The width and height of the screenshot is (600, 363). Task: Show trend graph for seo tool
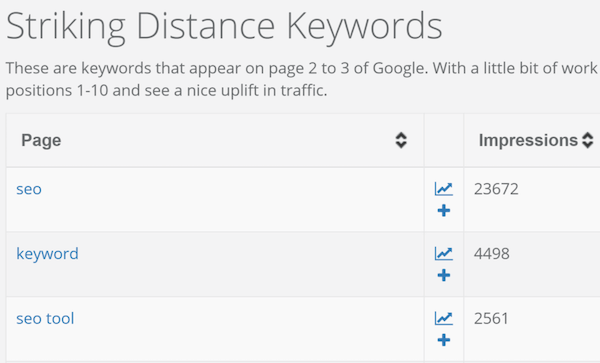coord(443,318)
